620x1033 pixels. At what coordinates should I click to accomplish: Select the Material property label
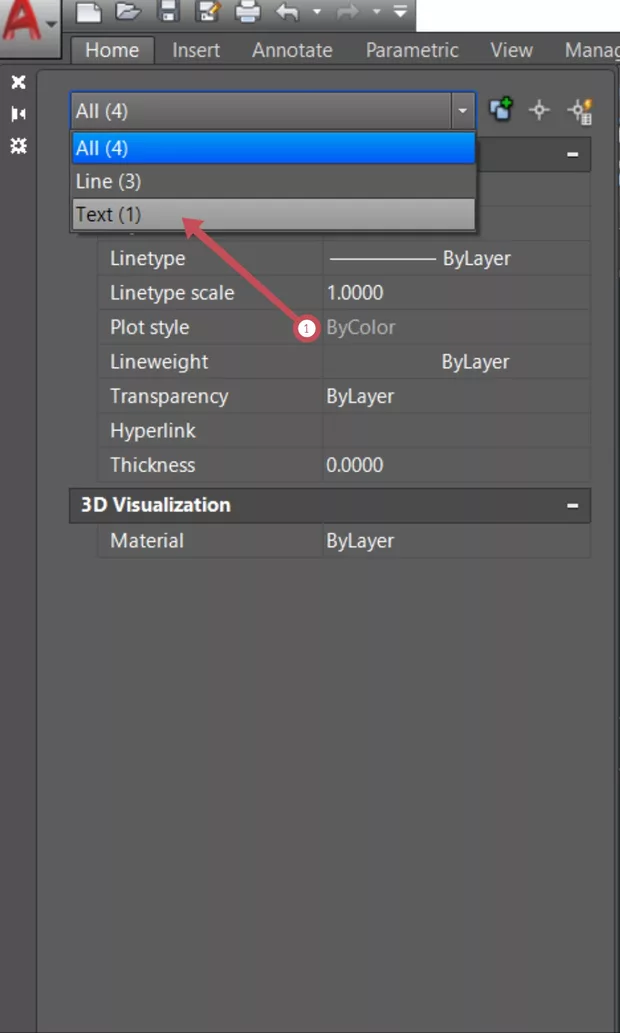pyautogui.click(x=147, y=541)
